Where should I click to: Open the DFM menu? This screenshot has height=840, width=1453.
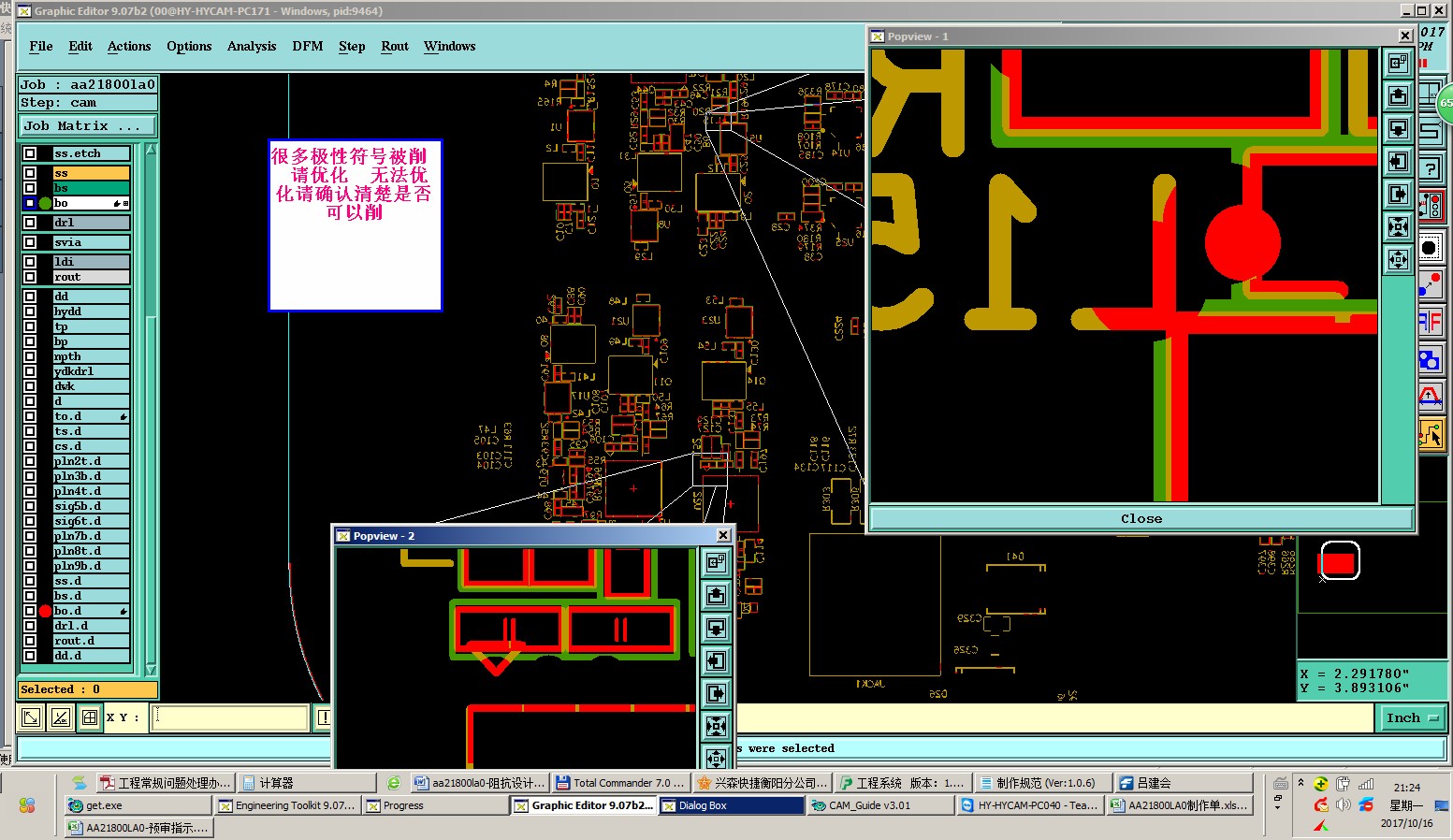pos(308,46)
